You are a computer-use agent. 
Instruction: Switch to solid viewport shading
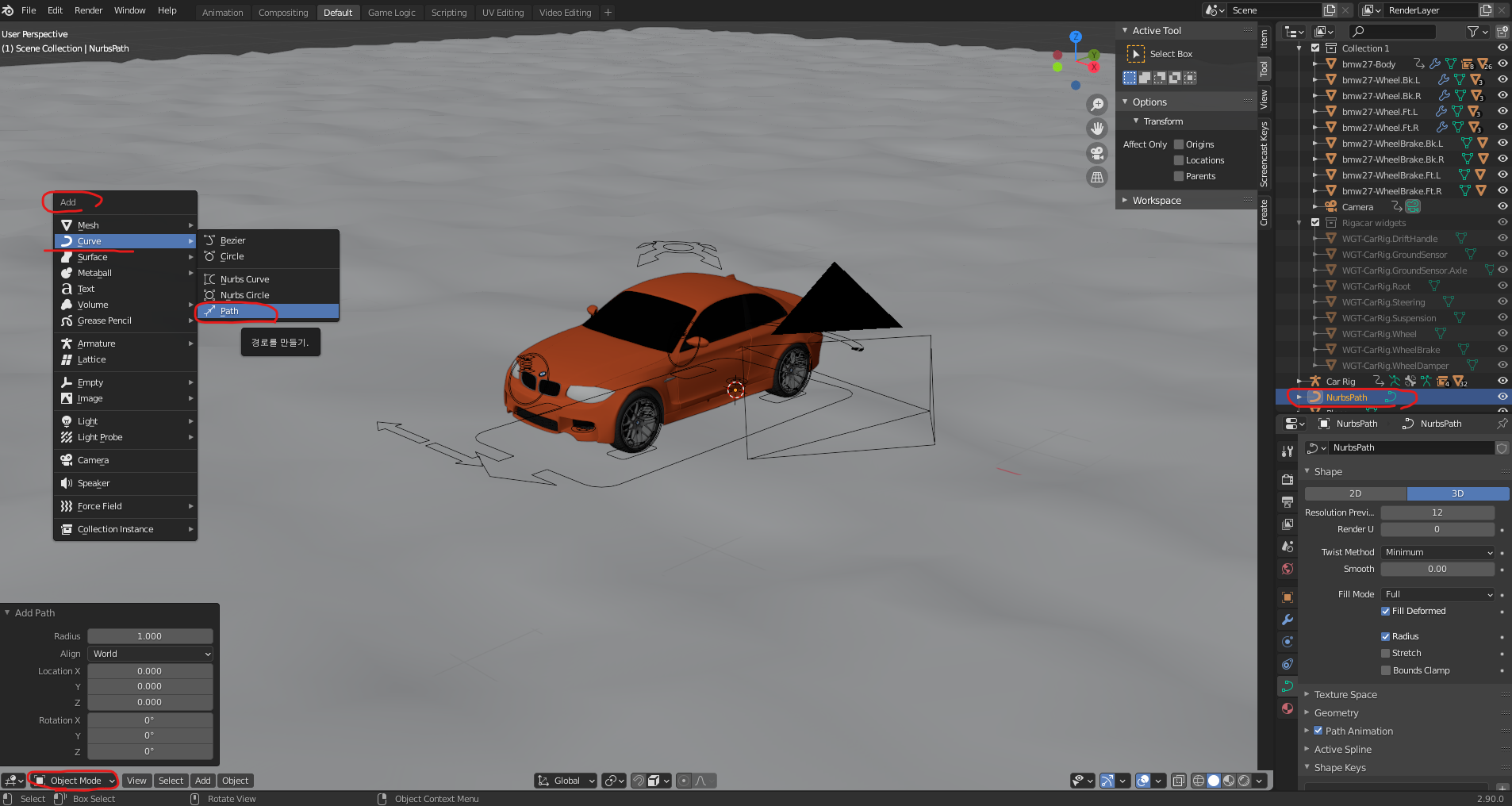point(1214,781)
